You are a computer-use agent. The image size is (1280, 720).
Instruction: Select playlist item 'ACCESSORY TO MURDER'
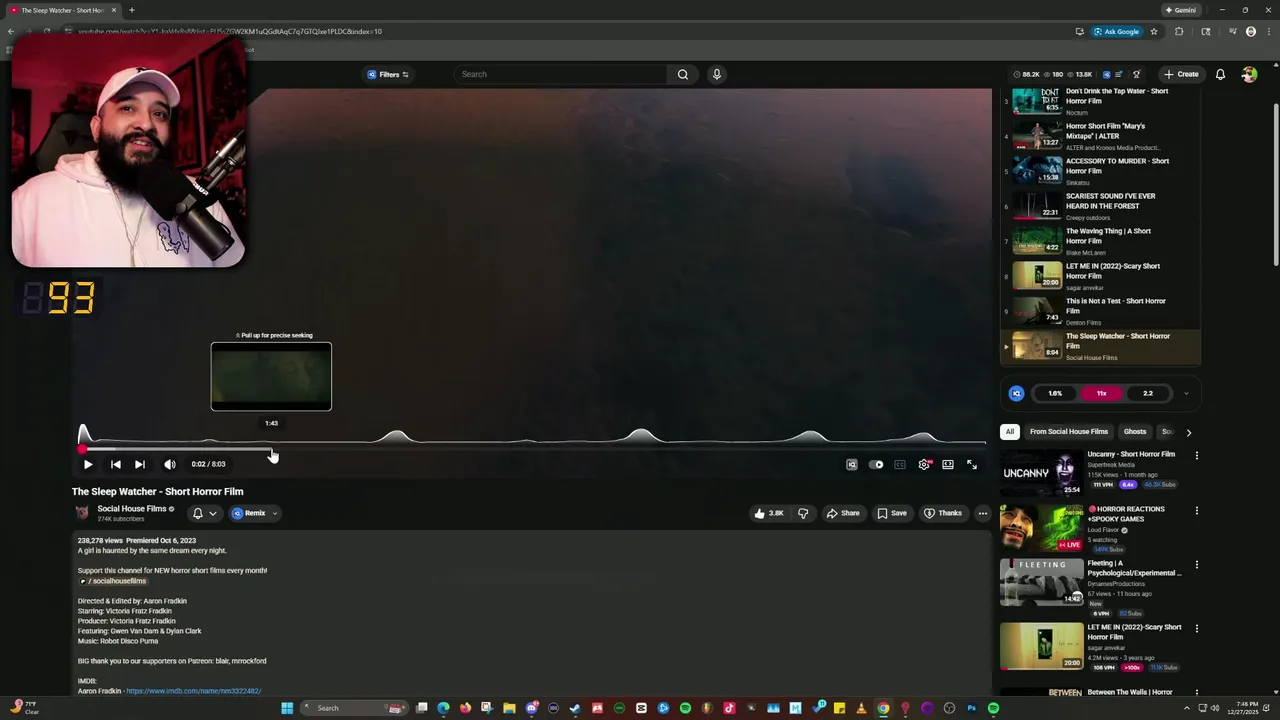click(x=1100, y=171)
